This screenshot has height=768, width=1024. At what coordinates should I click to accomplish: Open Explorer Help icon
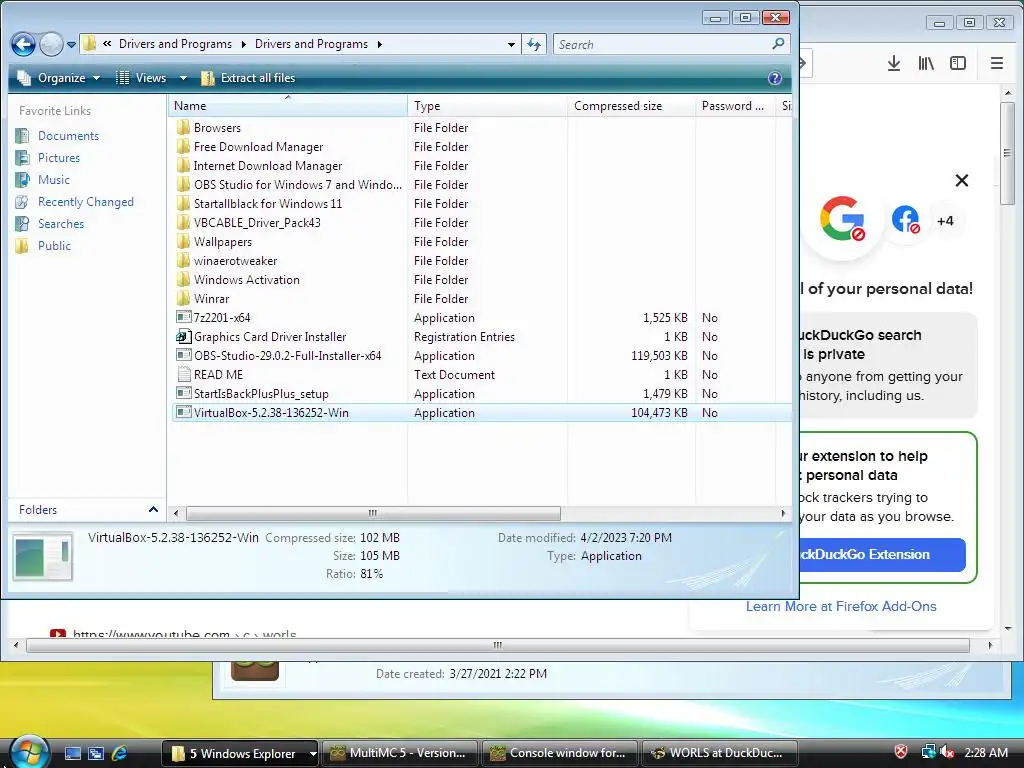(775, 78)
